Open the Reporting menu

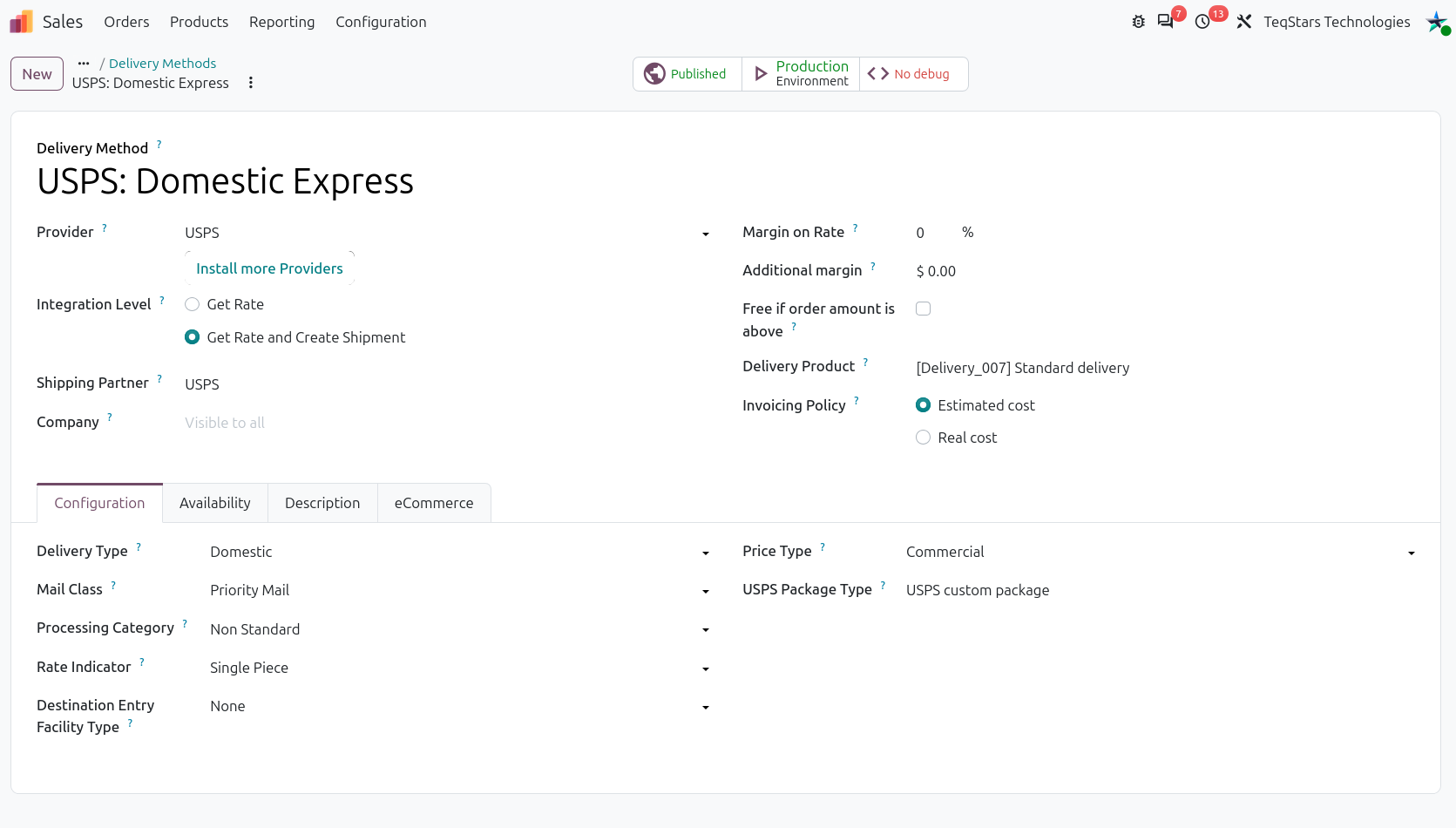[282, 22]
